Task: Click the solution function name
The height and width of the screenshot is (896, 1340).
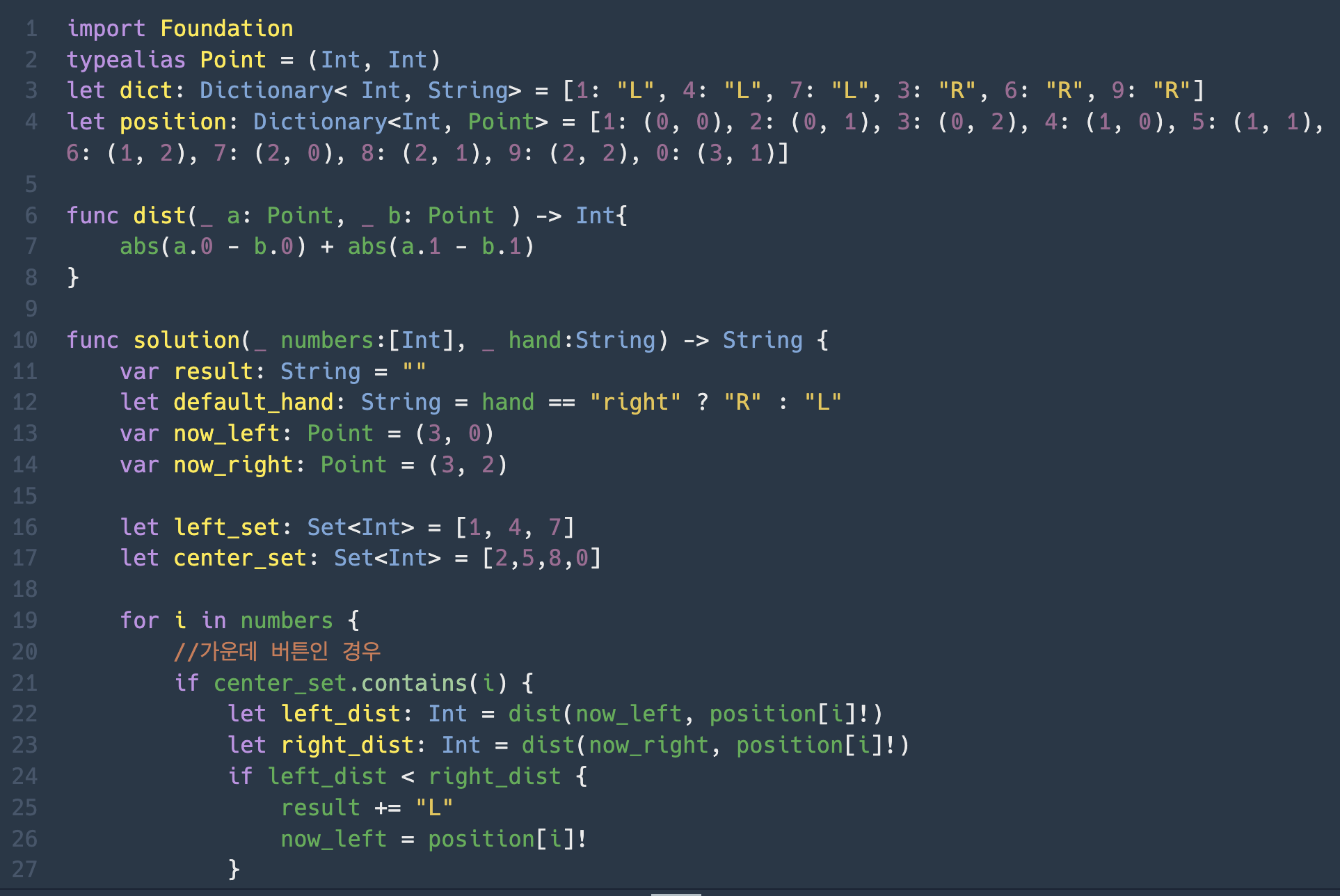Action: pyautogui.click(x=186, y=340)
